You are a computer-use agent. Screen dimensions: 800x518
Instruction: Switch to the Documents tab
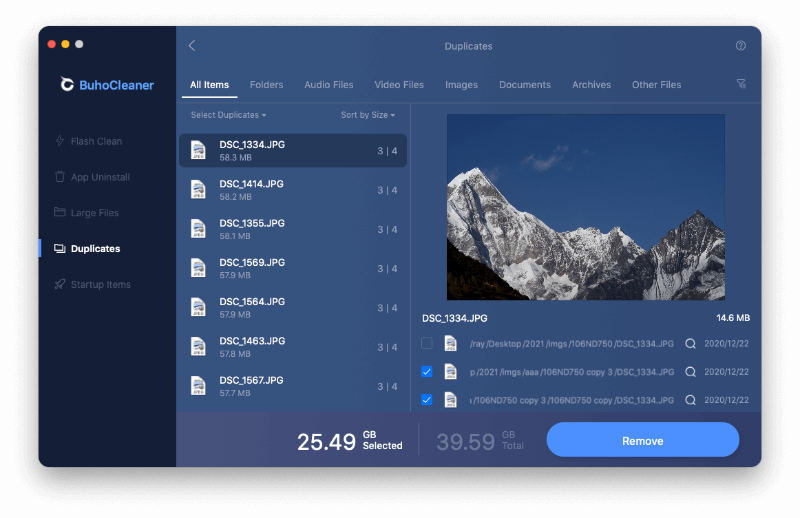coord(524,85)
